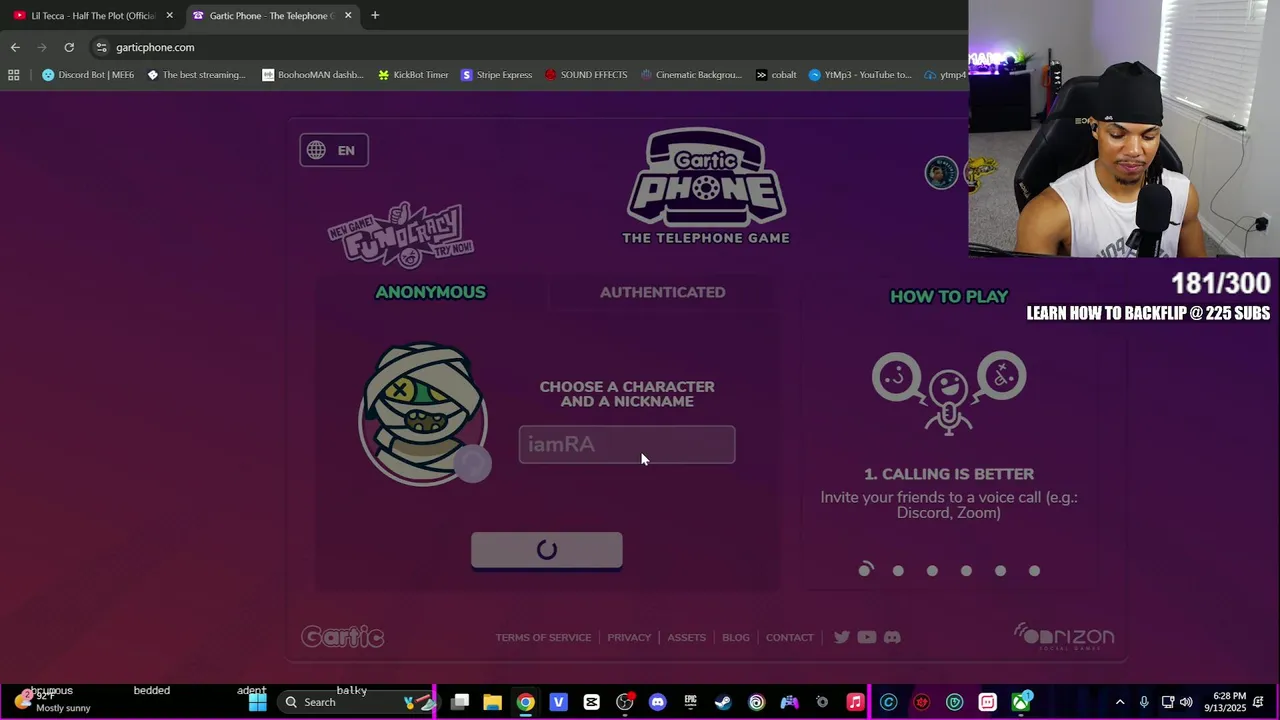Click the microphone tray icon
Image resolution: width=1280 pixels, height=720 pixels.
(x=1144, y=702)
